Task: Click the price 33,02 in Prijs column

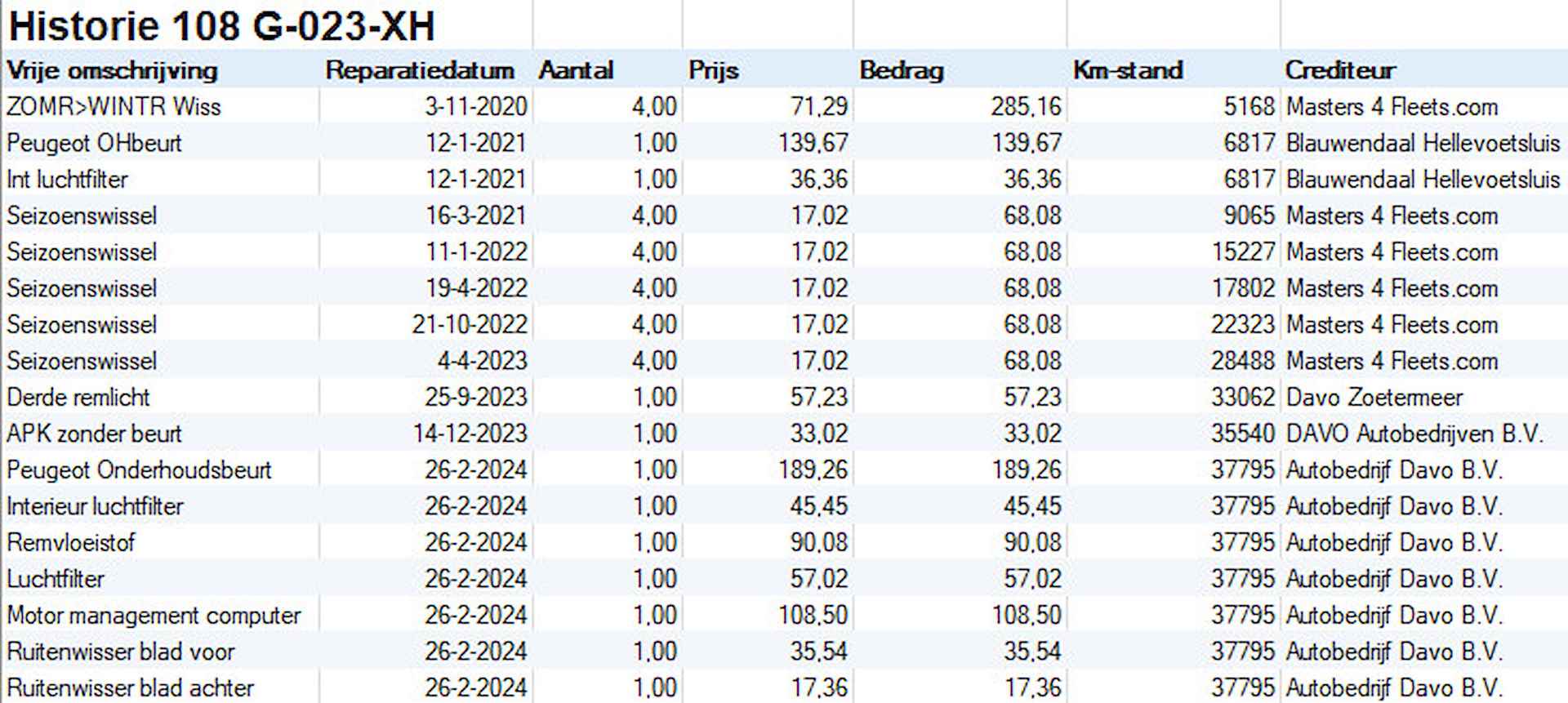Action: 819,434
